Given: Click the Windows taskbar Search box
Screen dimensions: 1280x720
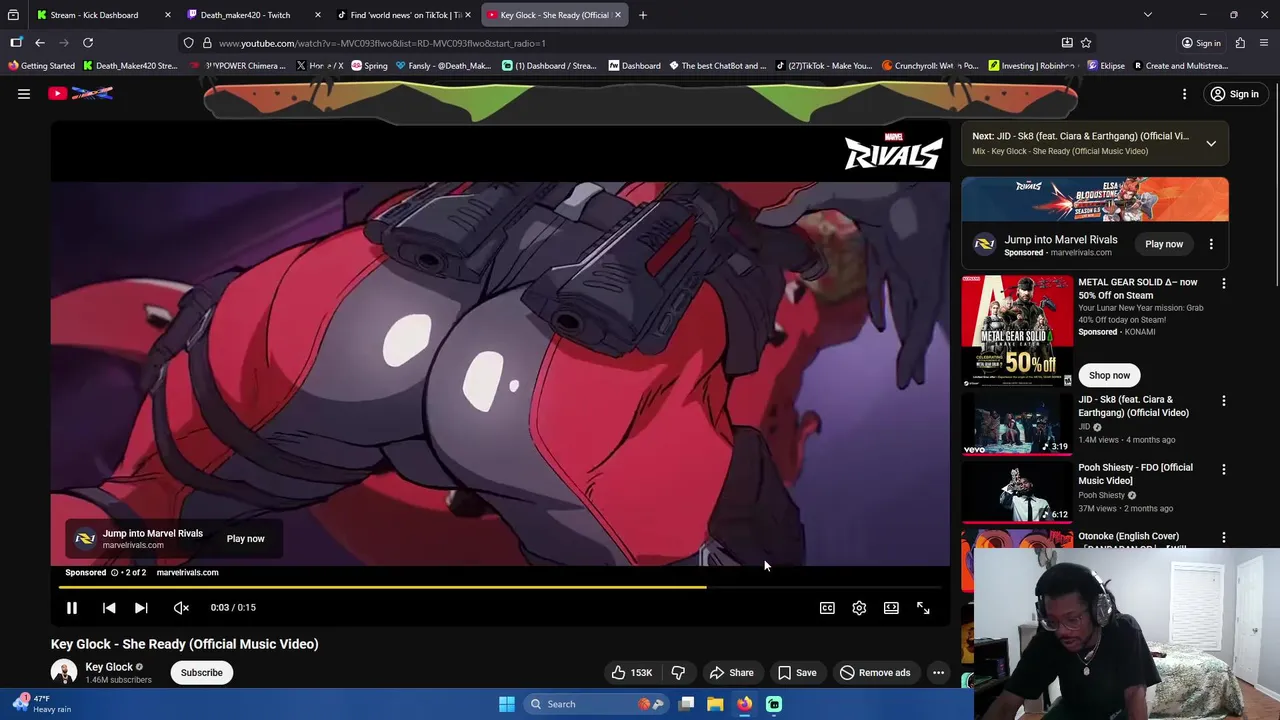Looking at the screenshot, I should tap(595, 704).
